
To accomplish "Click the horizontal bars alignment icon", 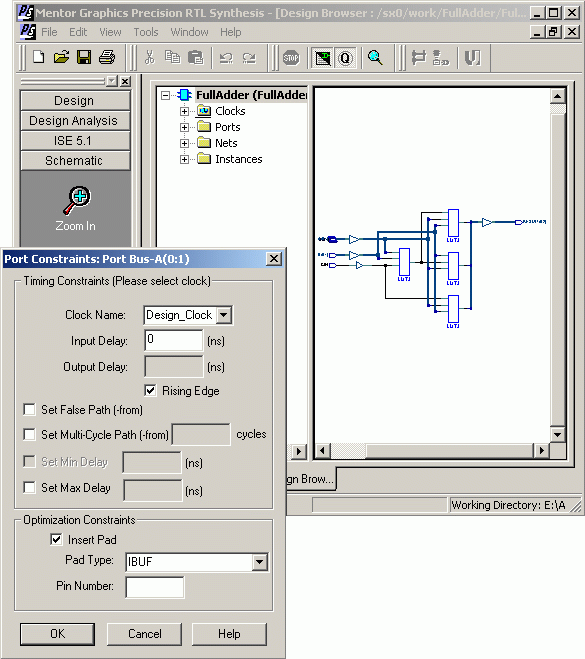I will click(x=419, y=58).
